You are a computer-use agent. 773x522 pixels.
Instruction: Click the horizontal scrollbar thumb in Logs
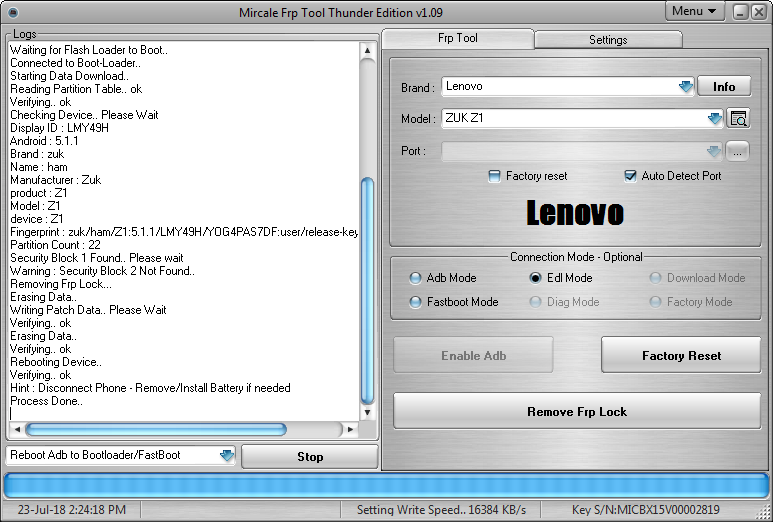click(x=156, y=429)
